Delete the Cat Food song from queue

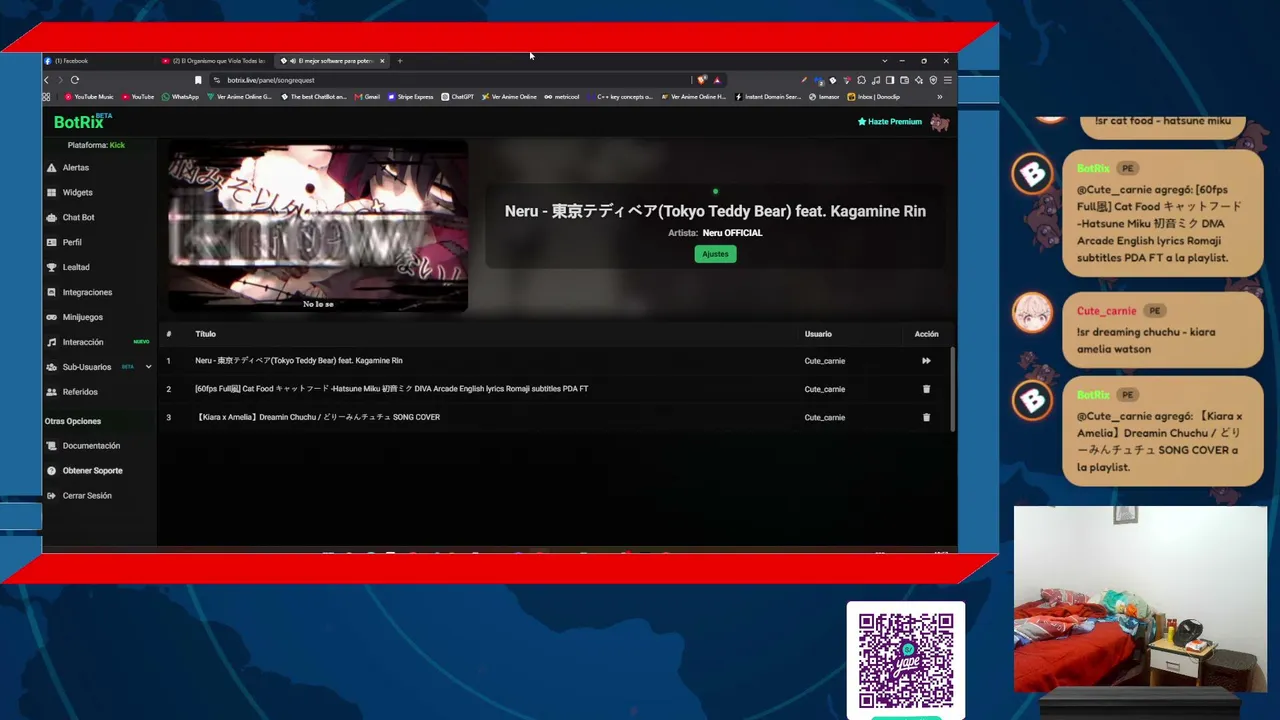click(926, 389)
